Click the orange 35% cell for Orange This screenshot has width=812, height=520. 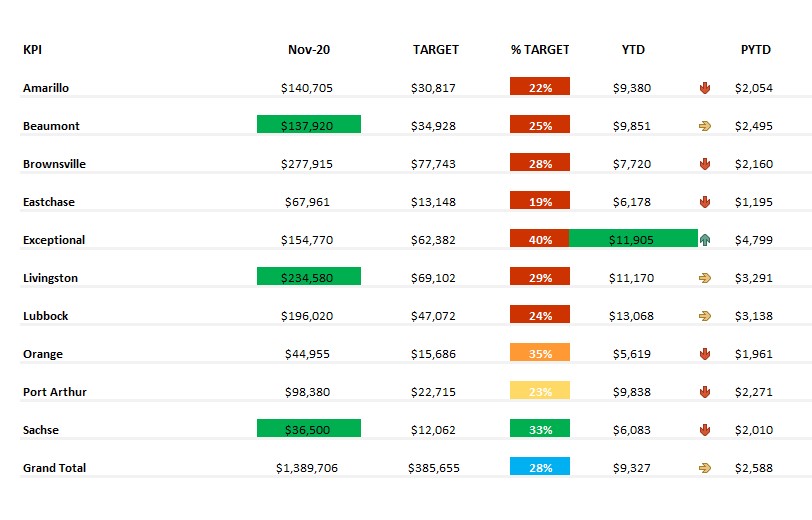(x=540, y=353)
